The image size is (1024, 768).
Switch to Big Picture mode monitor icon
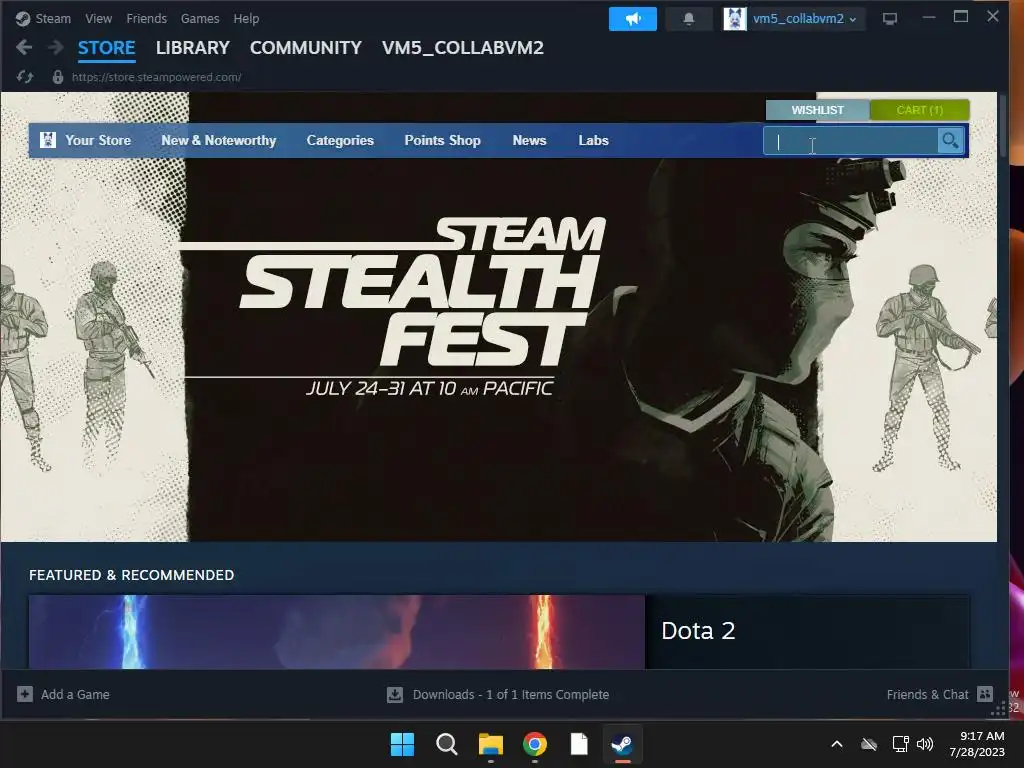(889, 19)
